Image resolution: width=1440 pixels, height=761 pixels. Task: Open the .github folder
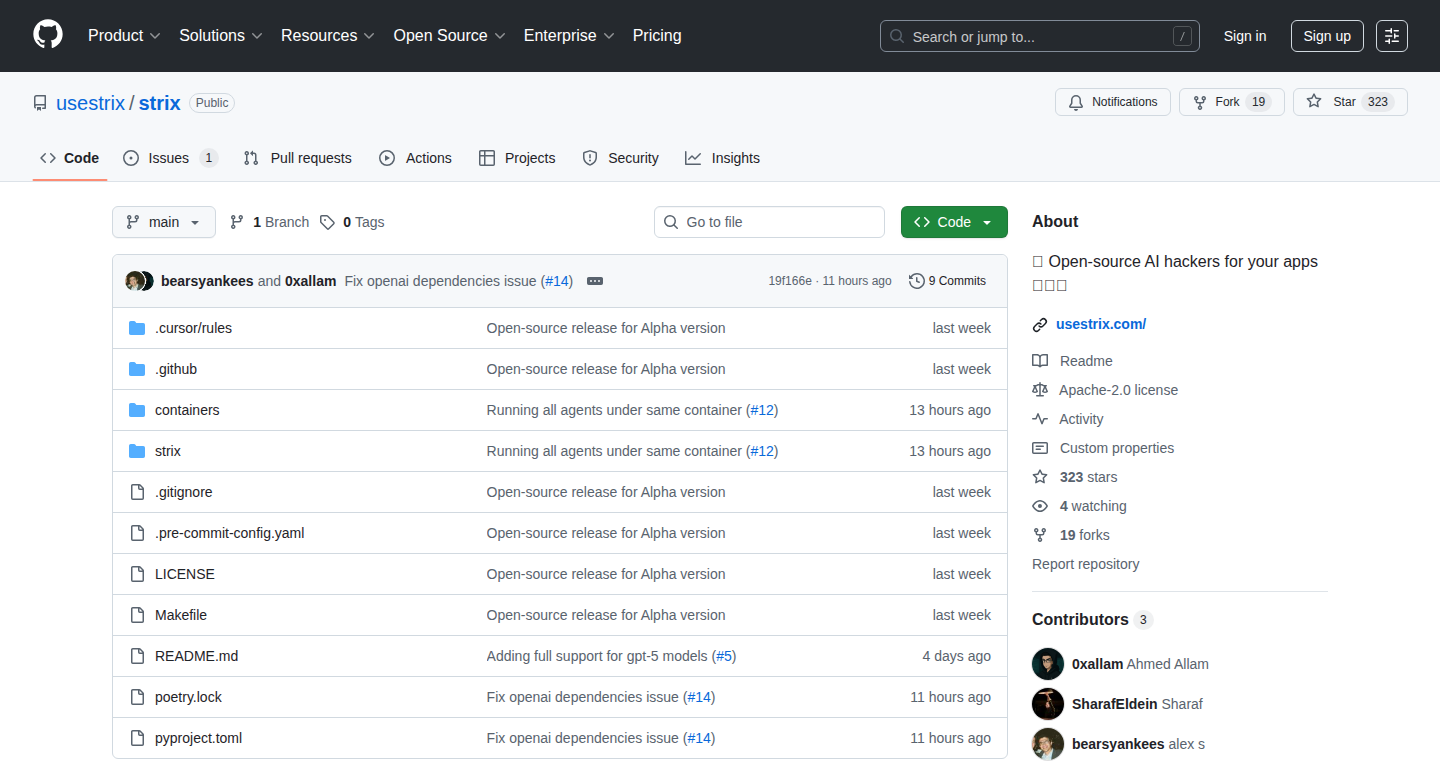(176, 369)
